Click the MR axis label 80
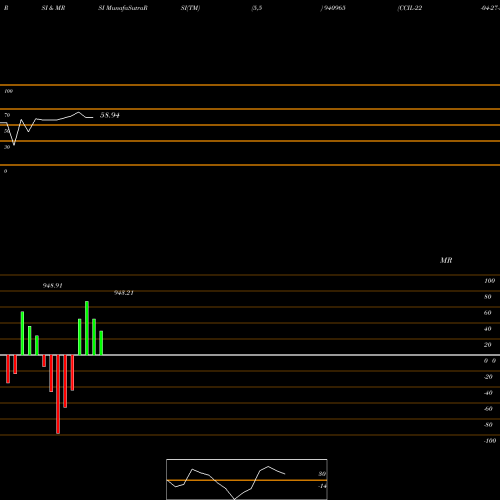This screenshot has height=500, width=500. 488,297
